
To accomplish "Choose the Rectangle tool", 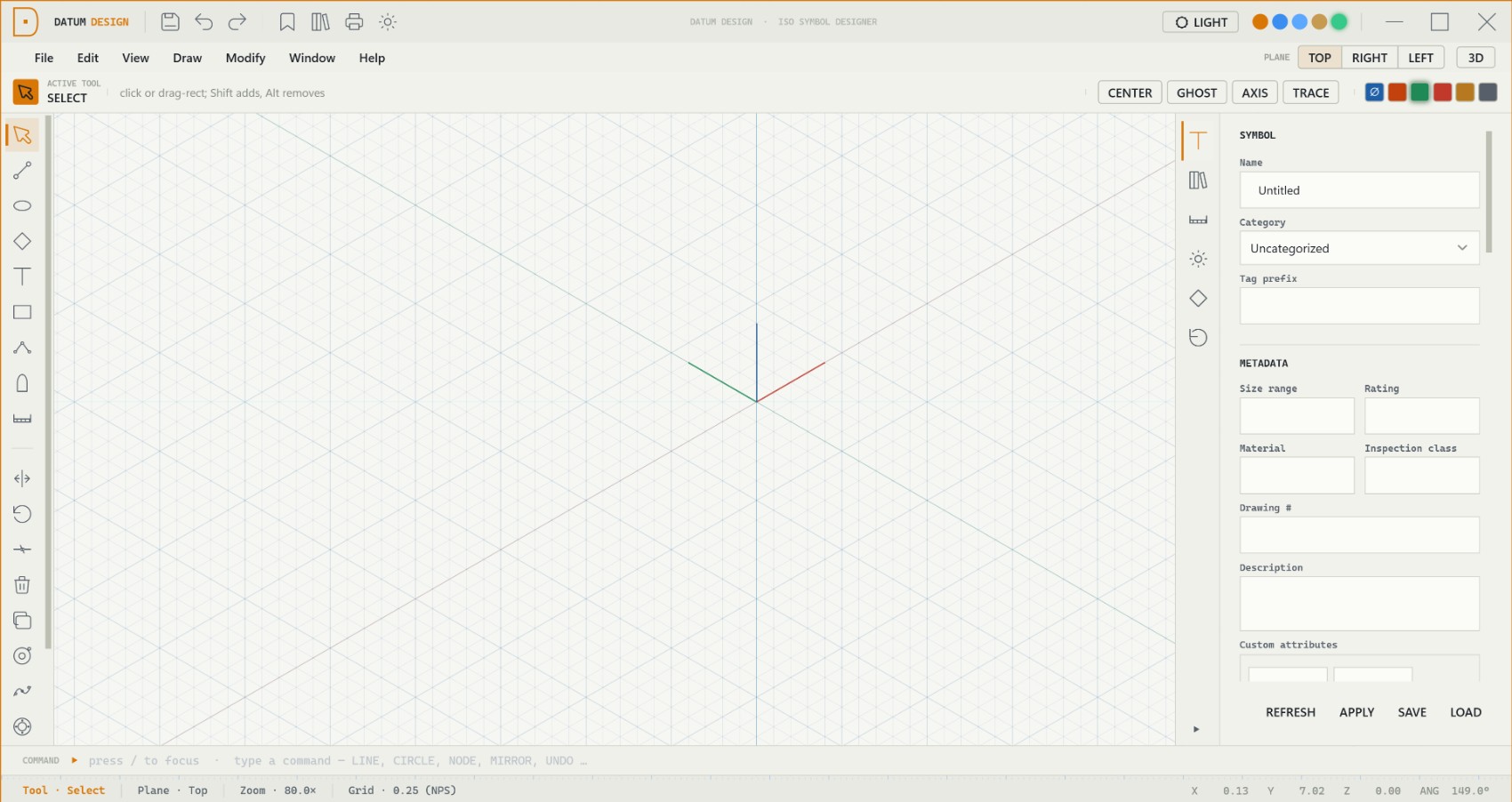I will coord(22,313).
